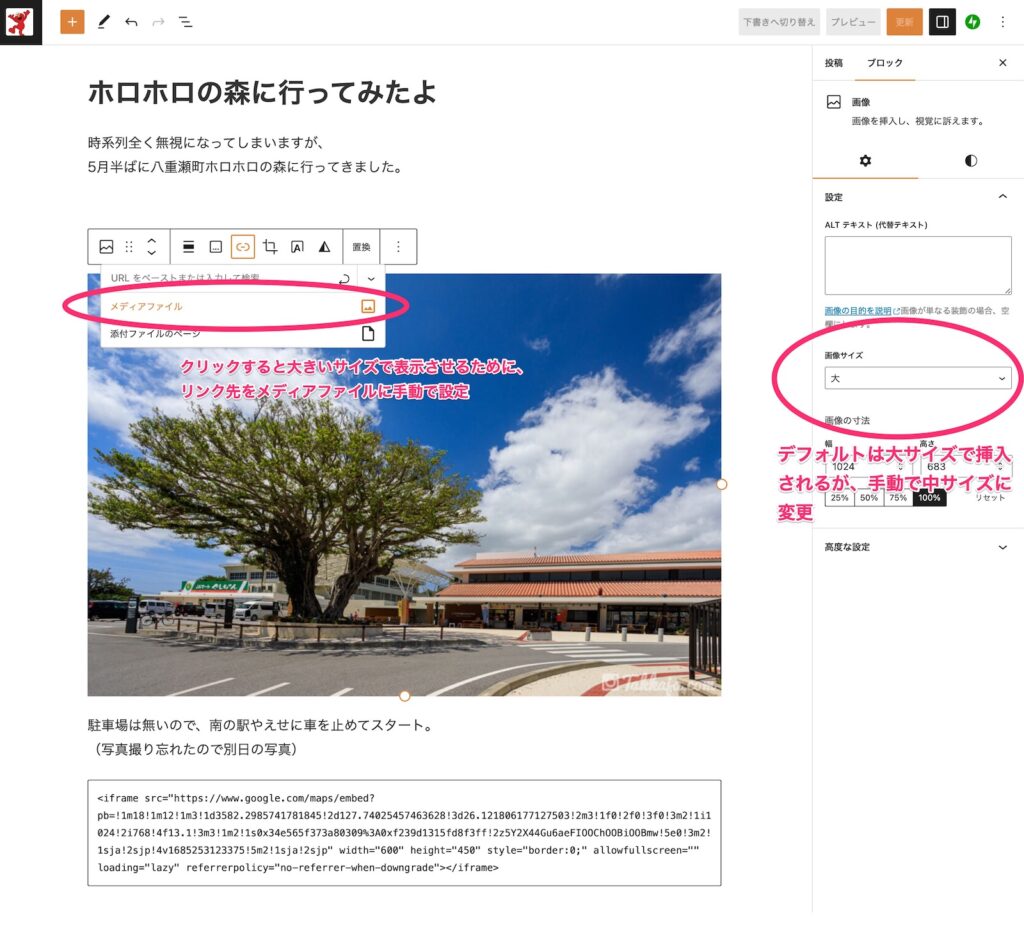Screen dimensions: 1024x928
Task: Open the Jetpack green lightning icon
Action: (x=972, y=21)
